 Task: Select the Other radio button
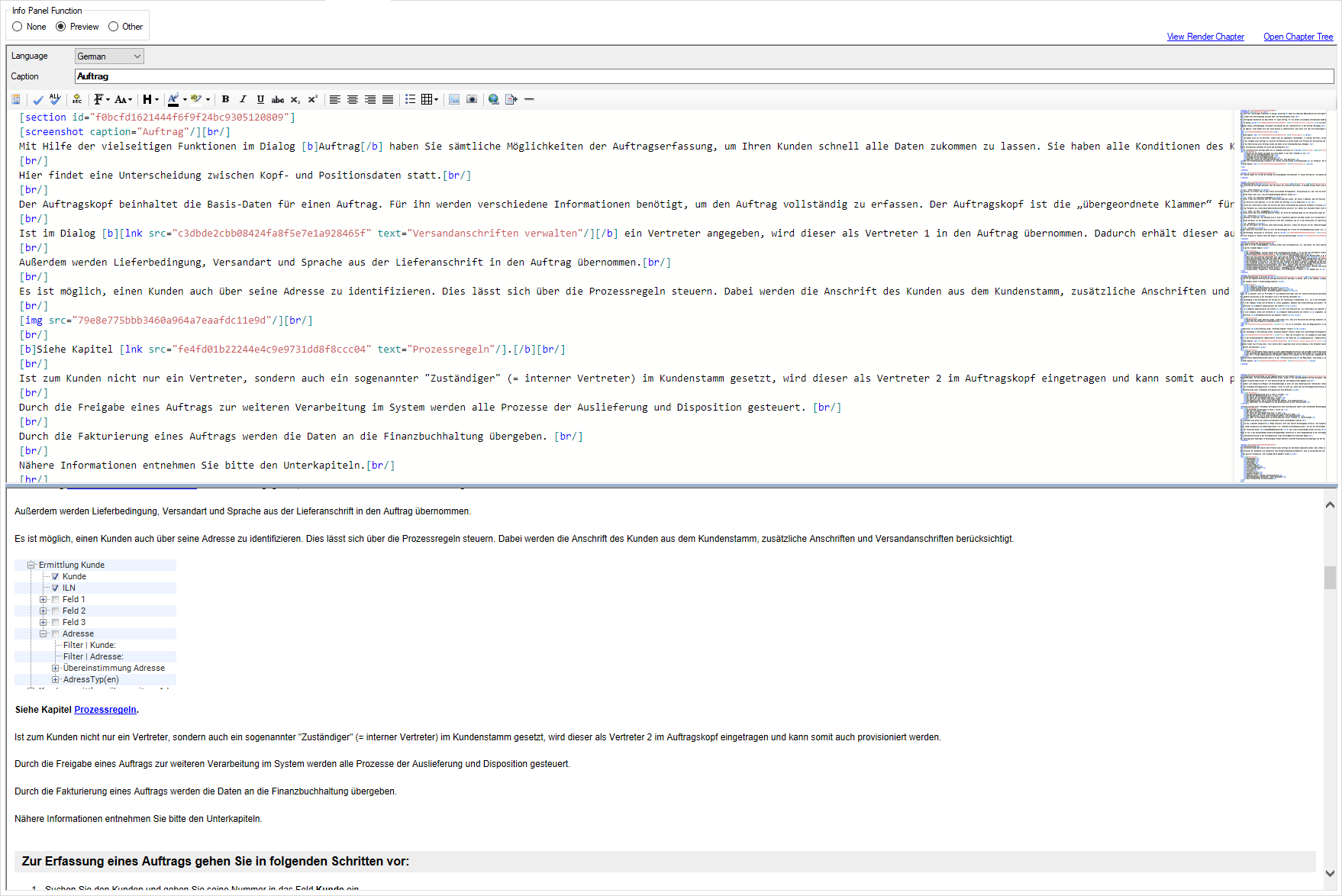point(114,27)
